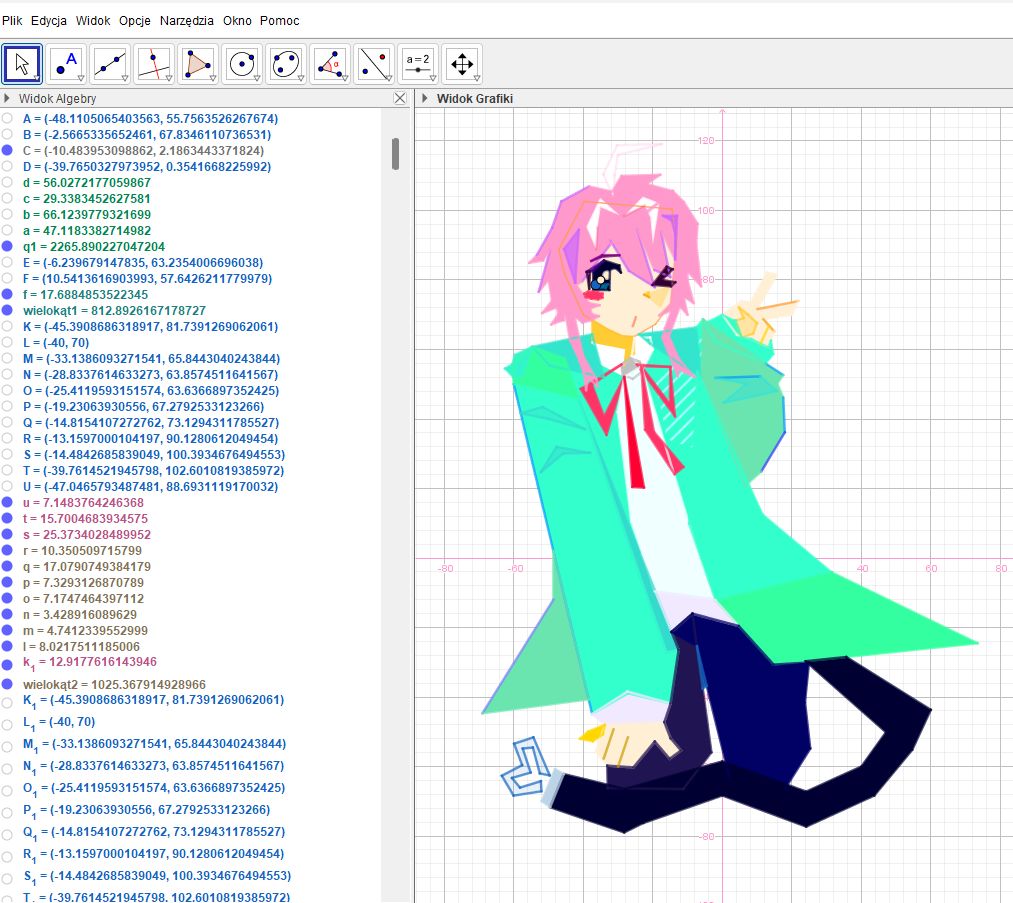Hide wielokąt1 via its visibility circle
Screen dimensions: 1013x903
8,310
